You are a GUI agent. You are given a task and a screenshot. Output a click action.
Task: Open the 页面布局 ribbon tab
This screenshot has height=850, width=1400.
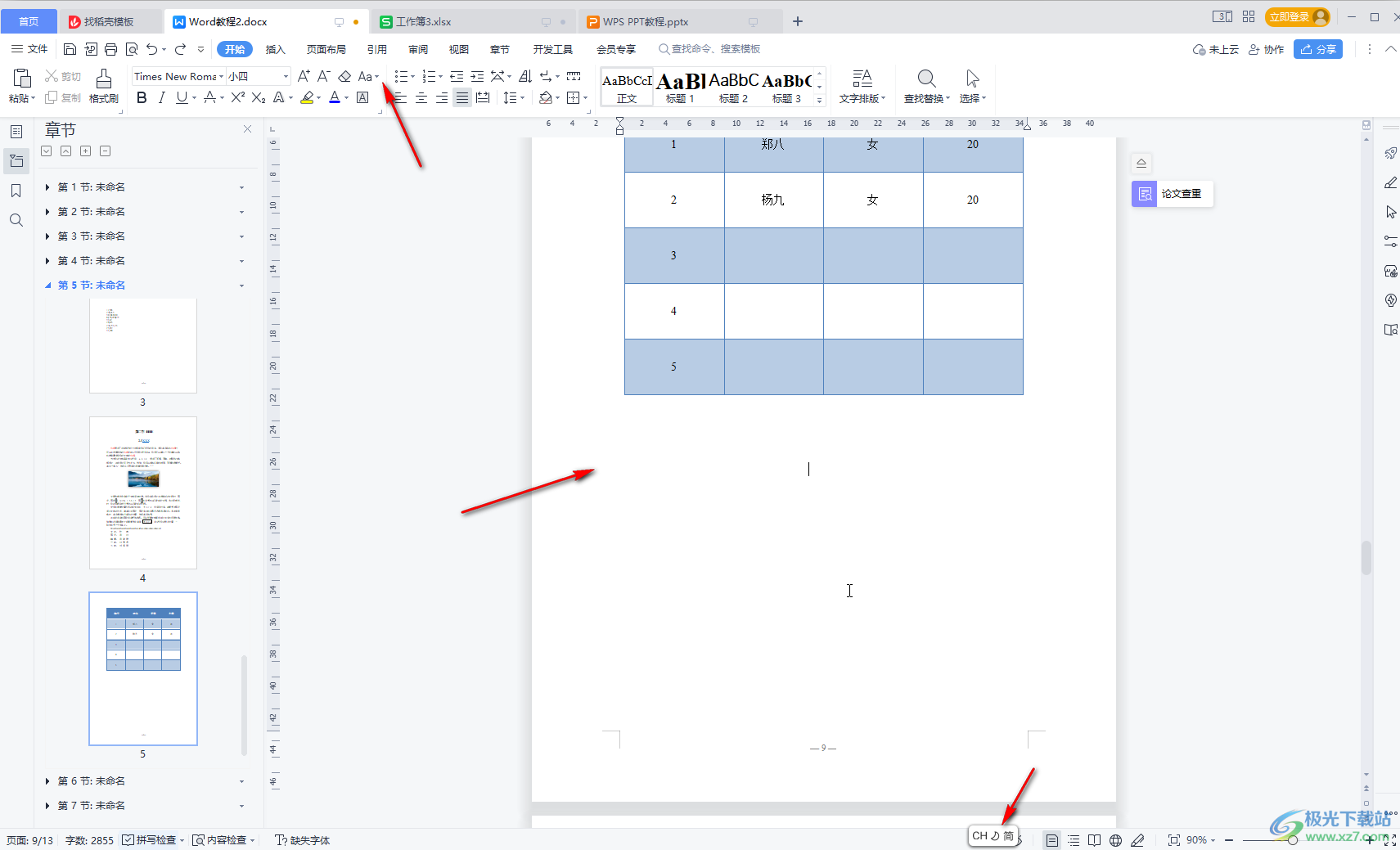click(326, 49)
